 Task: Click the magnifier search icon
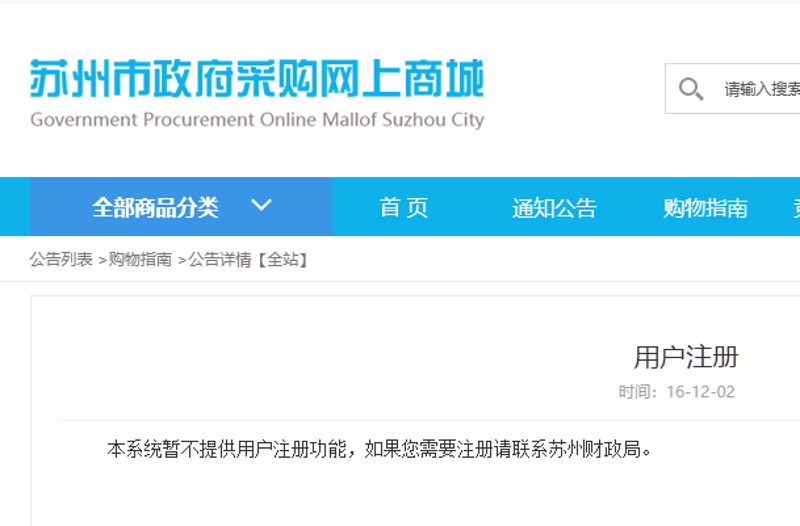click(x=691, y=89)
